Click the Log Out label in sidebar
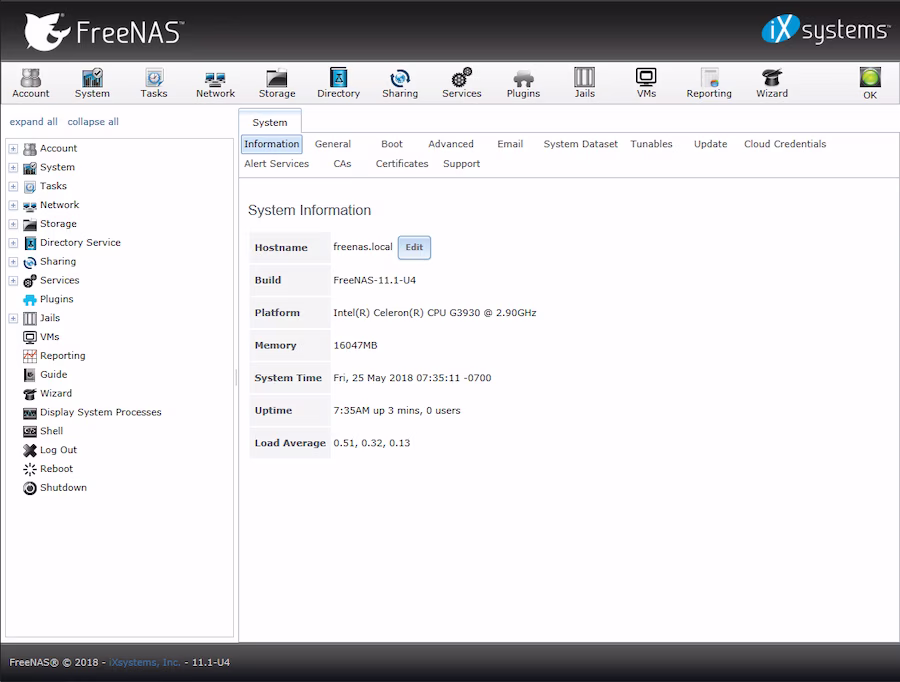Image resolution: width=900 pixels, height=682 pixels. tap(58, 450)
